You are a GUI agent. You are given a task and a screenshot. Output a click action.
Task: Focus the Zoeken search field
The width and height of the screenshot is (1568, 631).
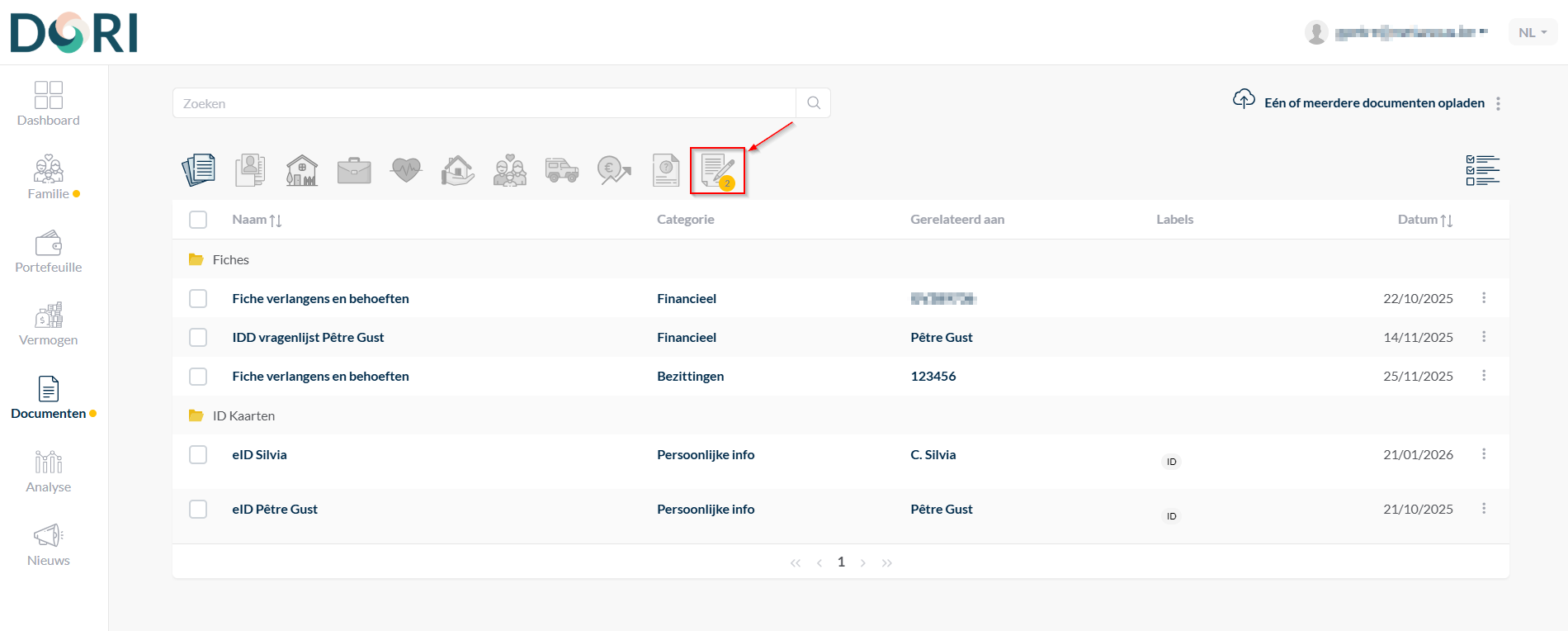(x=484, y=103)
